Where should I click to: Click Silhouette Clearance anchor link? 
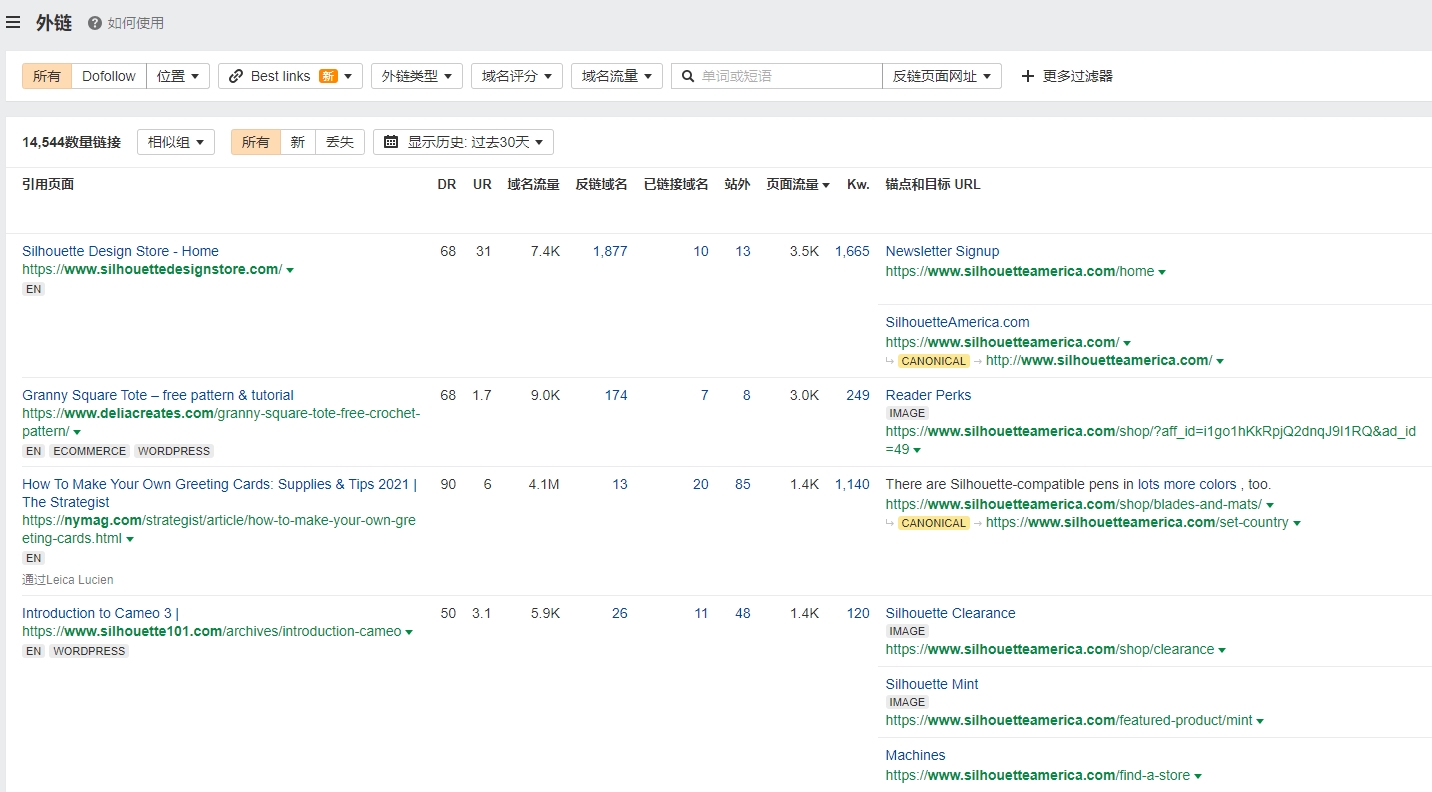click(x=950, y=613)
